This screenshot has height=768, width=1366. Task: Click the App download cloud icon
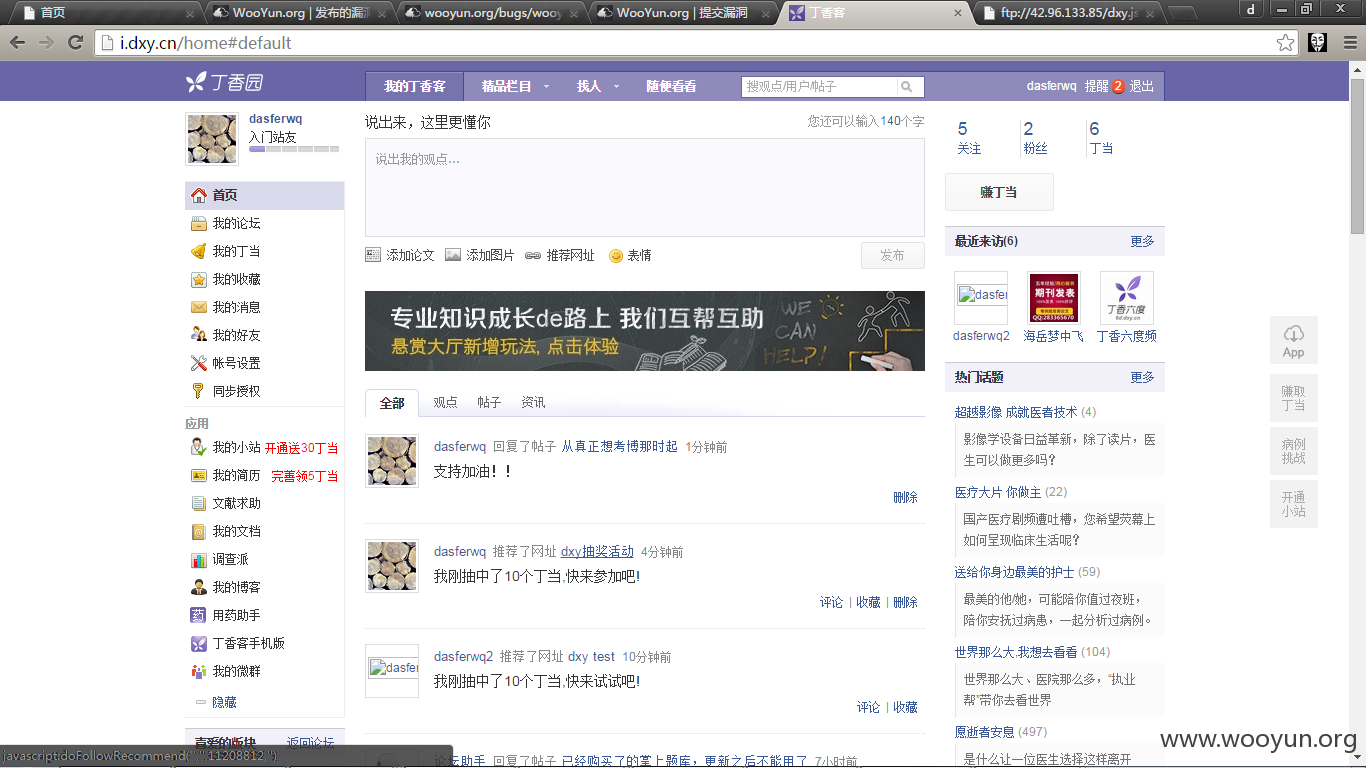(x=1294, y=334)
